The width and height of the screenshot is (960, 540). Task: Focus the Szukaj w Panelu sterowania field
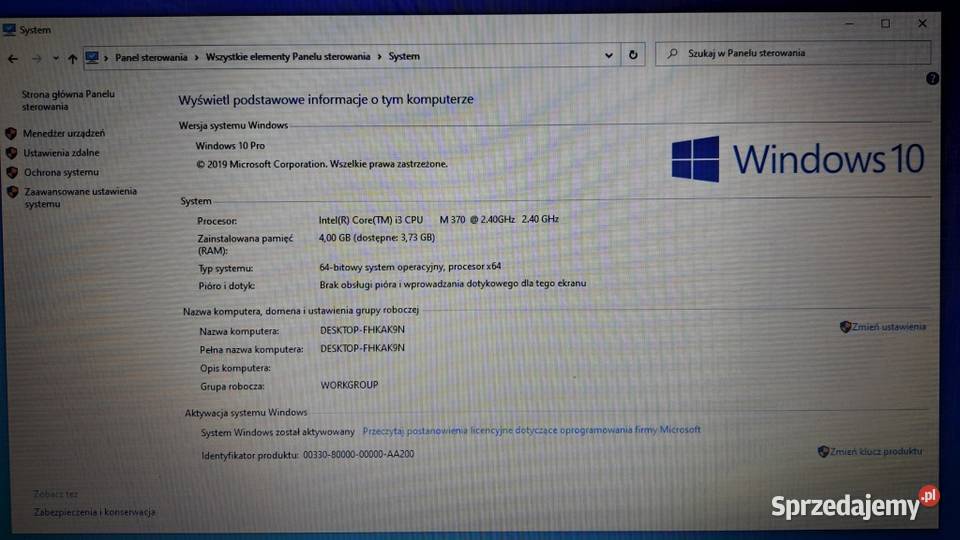point(793,53)
